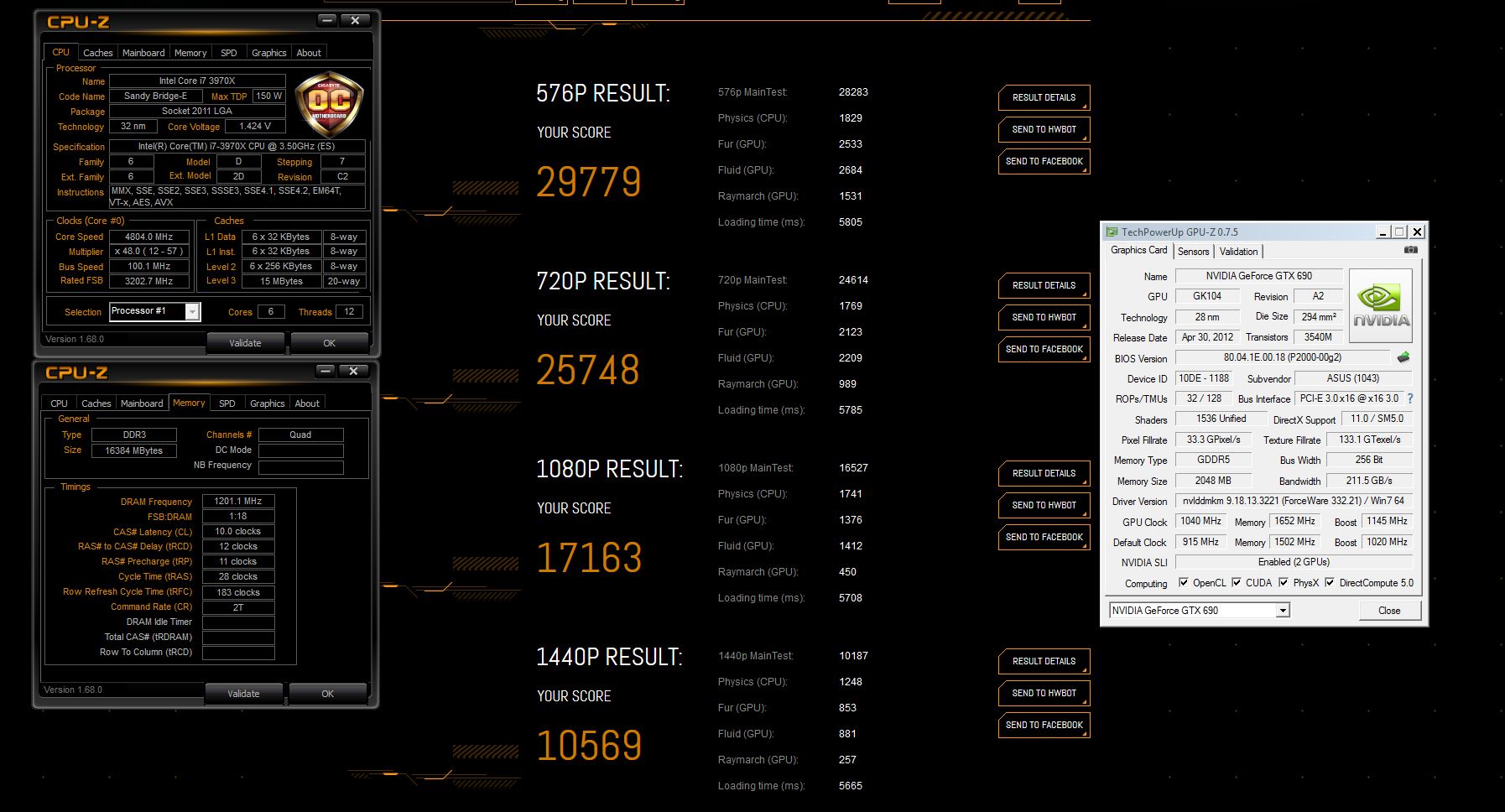Click the DRAM Frequency 1201.1 MHz field
The height and width of the screenshot is (812, 1505).
(238, 501)
